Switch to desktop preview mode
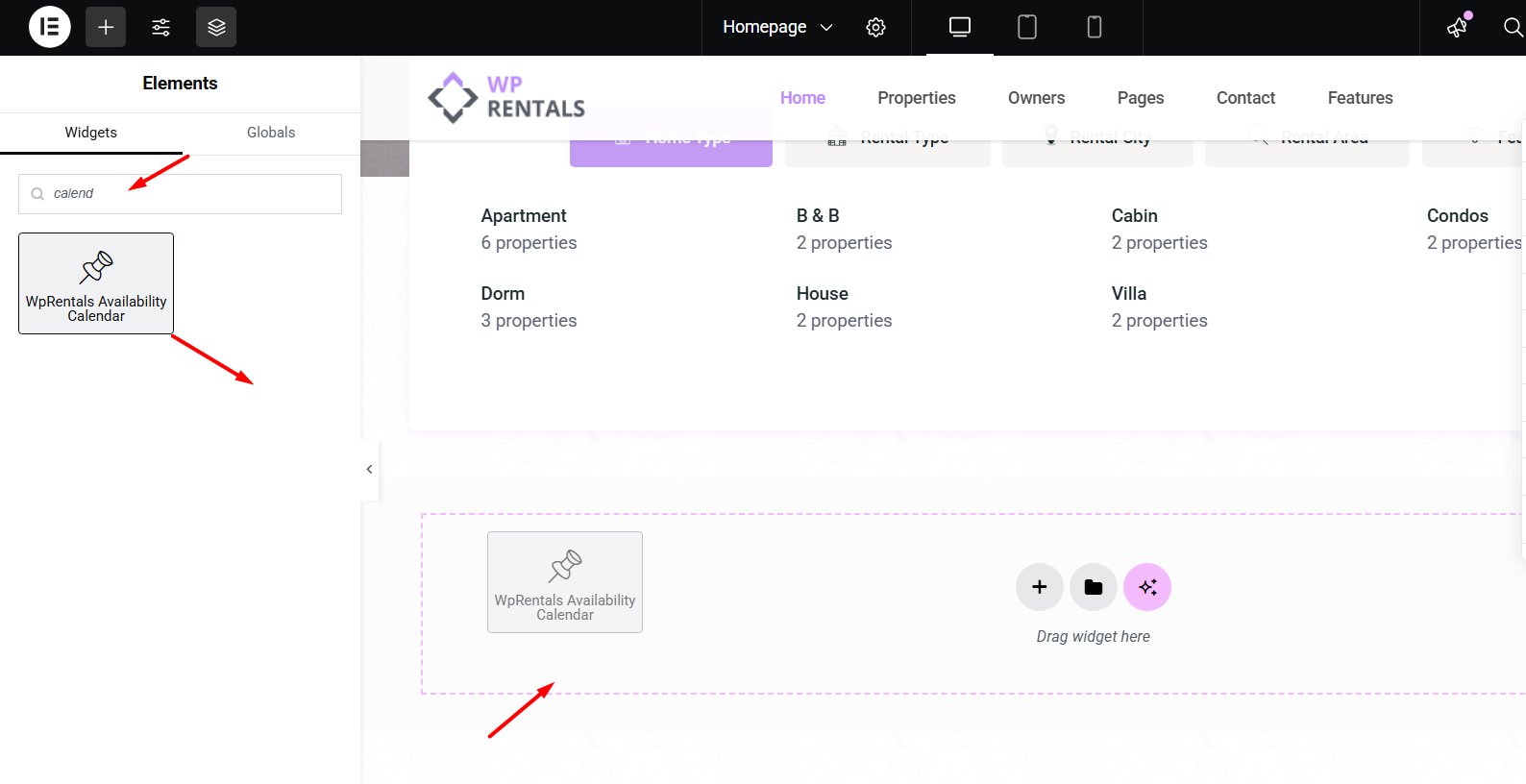1526x784 pixels. [x=959, y=27]
